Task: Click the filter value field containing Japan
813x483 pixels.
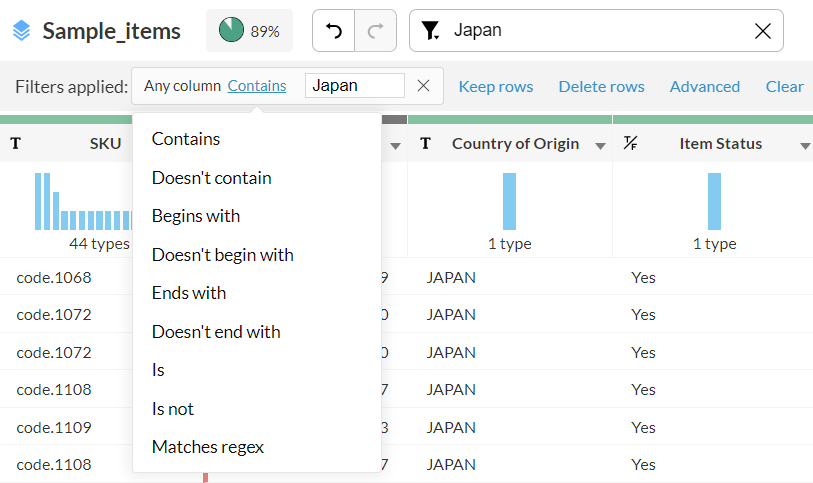Action: [x=354, y=86]
